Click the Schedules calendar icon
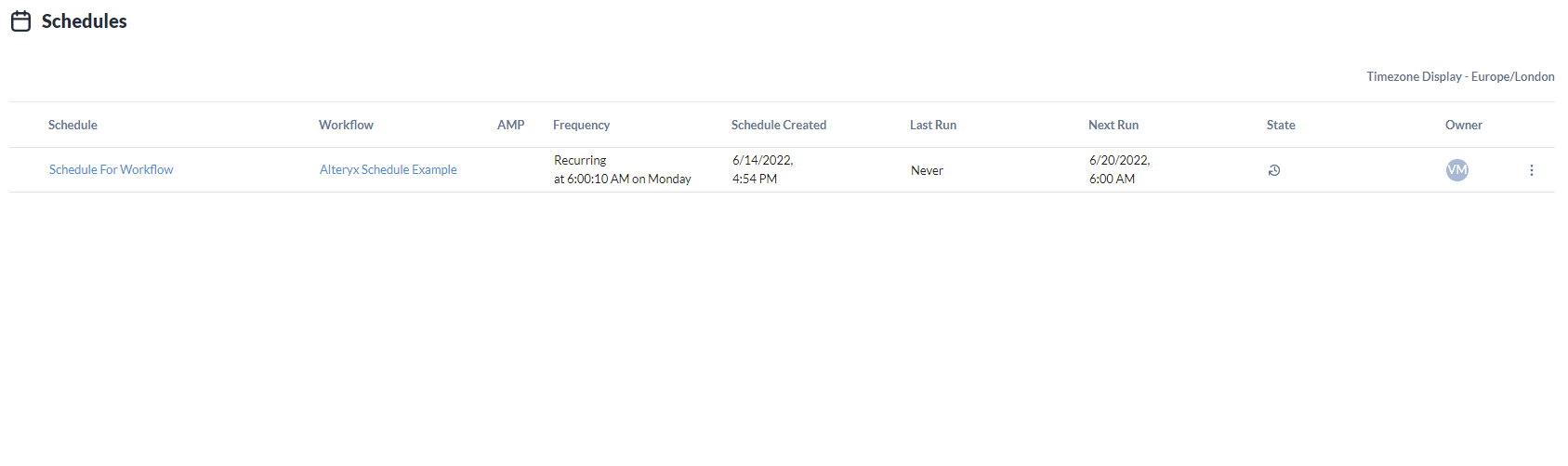This screenshot has width=1568, height=466. pyautogui.click(x=20, y=21)
